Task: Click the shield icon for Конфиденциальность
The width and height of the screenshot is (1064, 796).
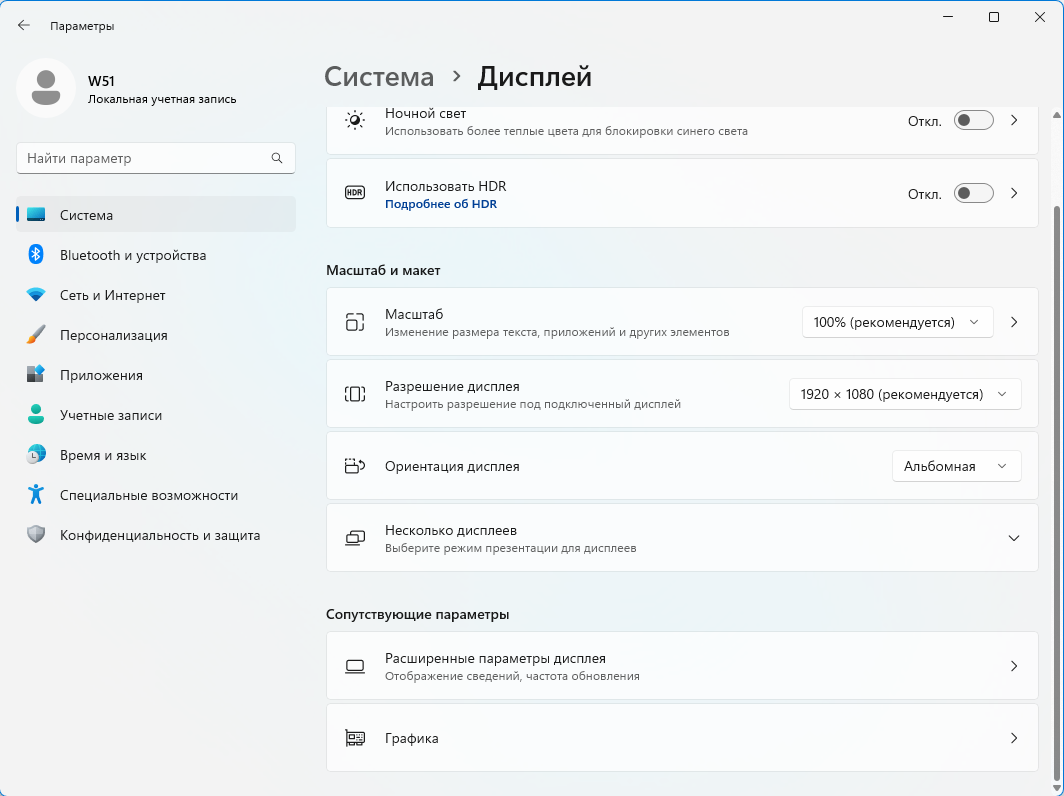Action: coord(36,534)
